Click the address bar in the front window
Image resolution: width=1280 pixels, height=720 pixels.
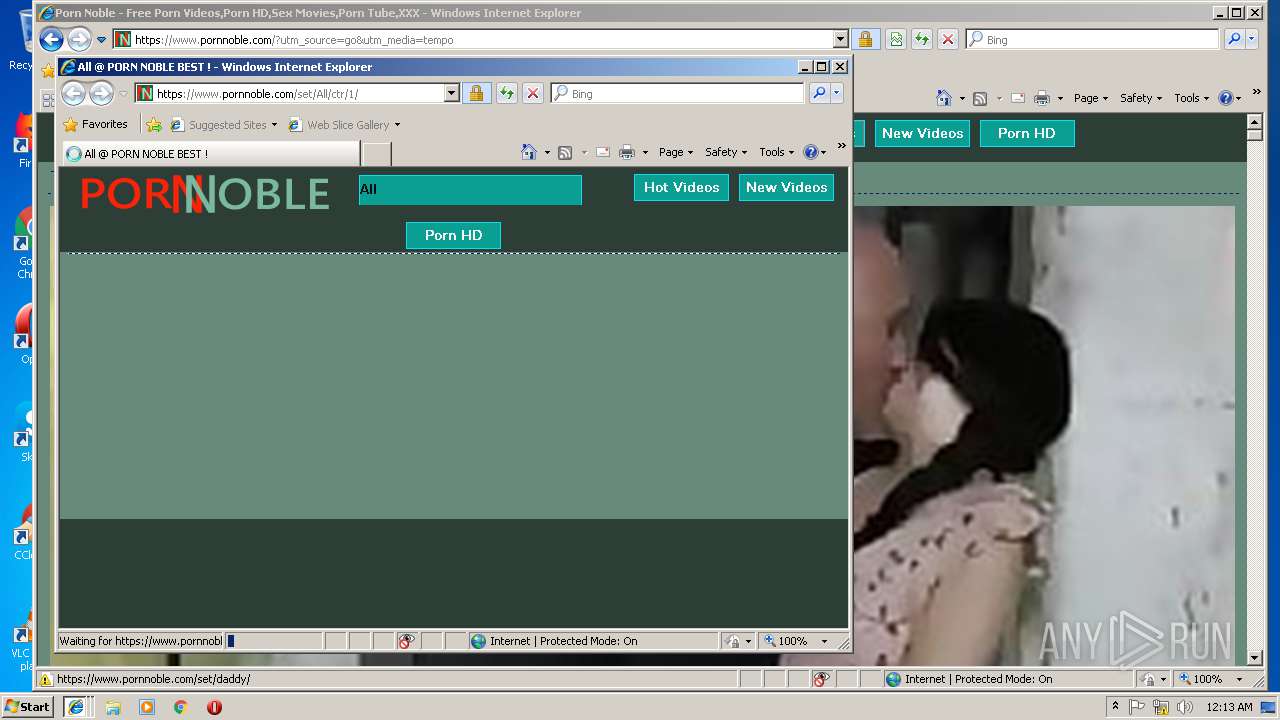[299, 93]
